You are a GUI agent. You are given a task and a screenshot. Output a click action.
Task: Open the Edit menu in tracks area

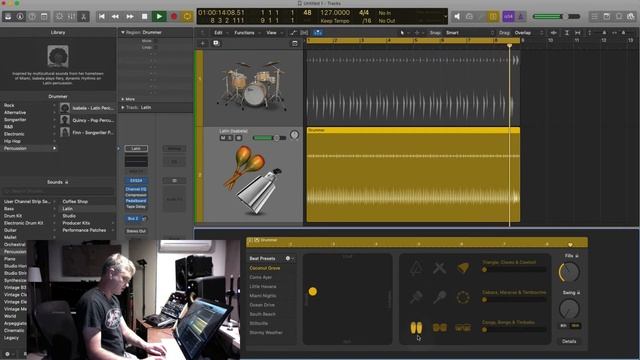(x=218, y=33)
